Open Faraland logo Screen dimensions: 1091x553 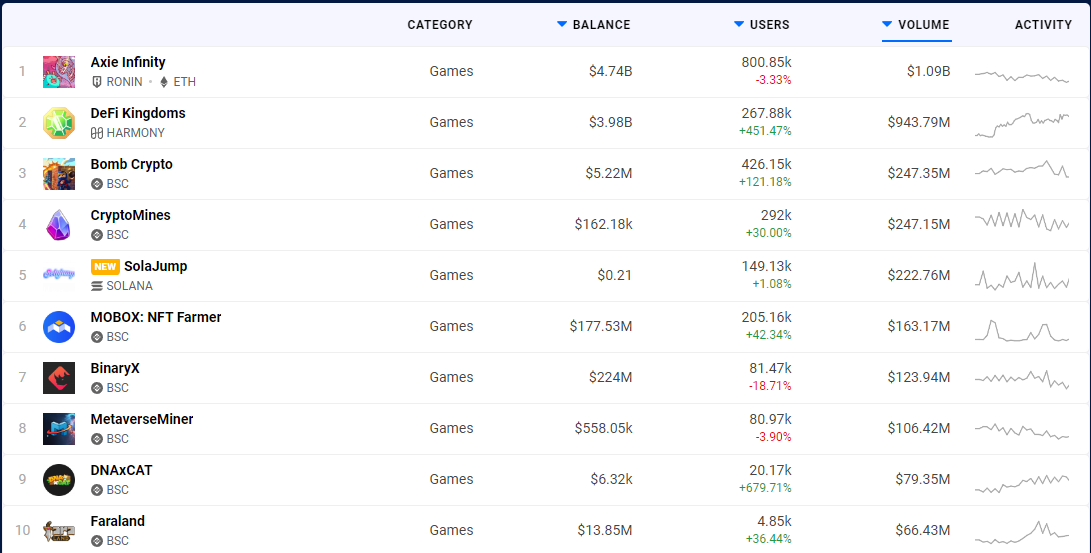(58, 531)
